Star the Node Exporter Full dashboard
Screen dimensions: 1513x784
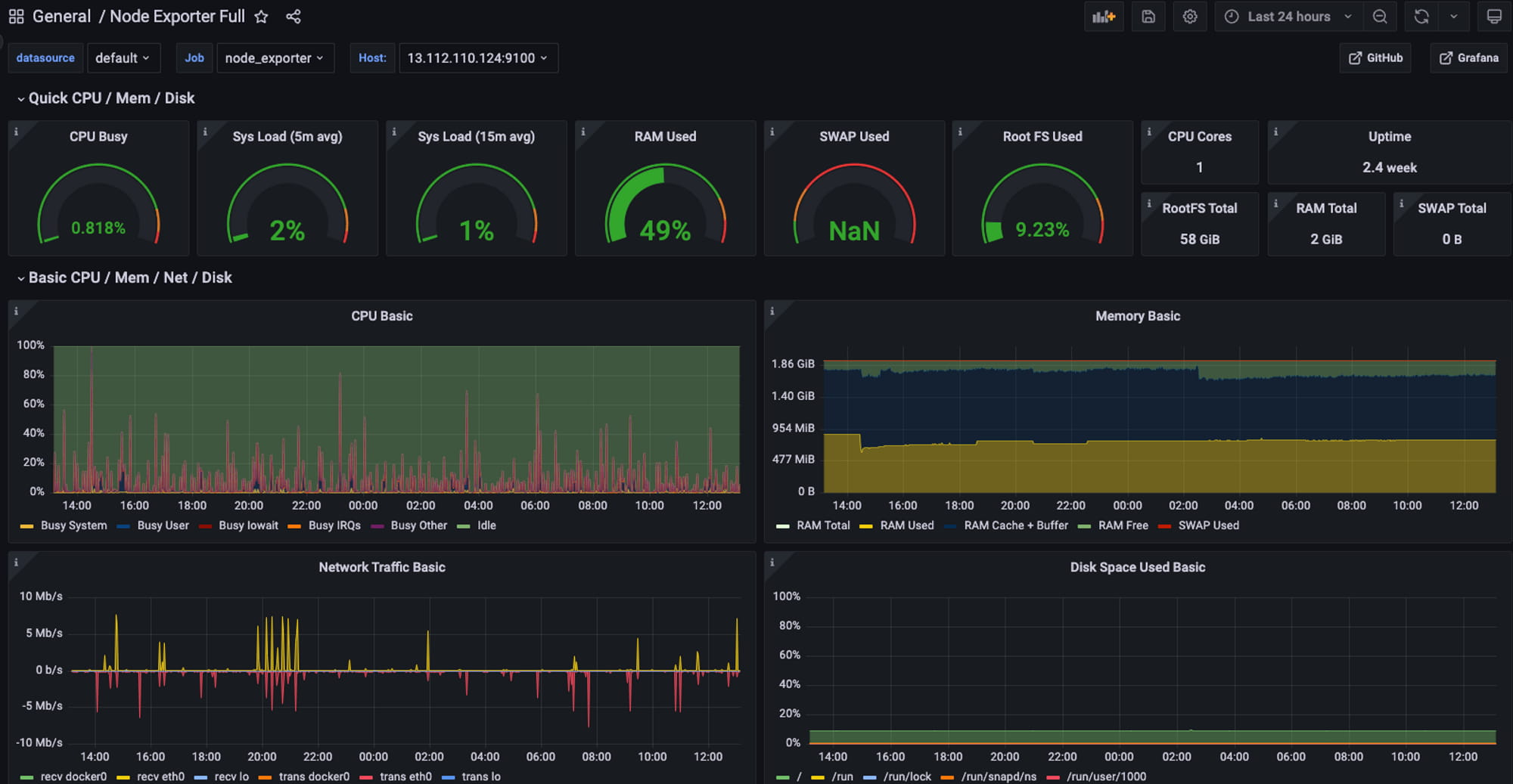coord(261,17)
